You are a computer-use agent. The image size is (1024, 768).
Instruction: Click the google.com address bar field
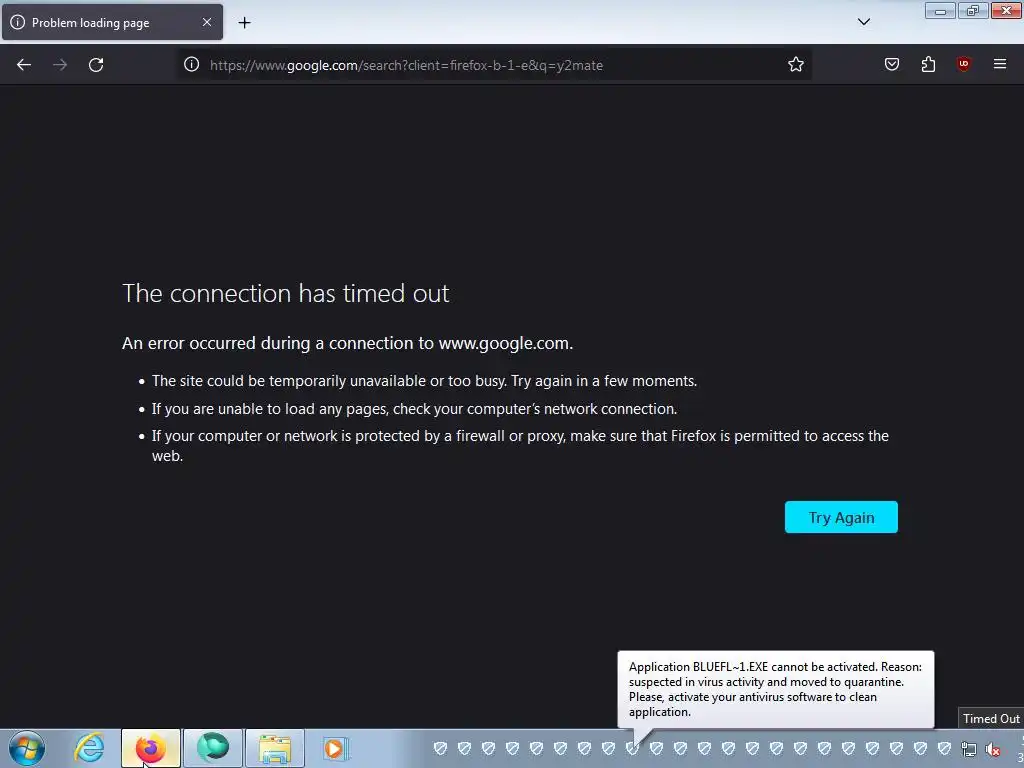click(x=495, y=65)
